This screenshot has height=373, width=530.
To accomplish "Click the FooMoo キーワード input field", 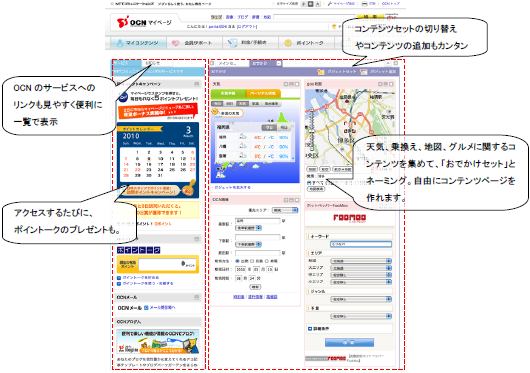I will (361, 244).
